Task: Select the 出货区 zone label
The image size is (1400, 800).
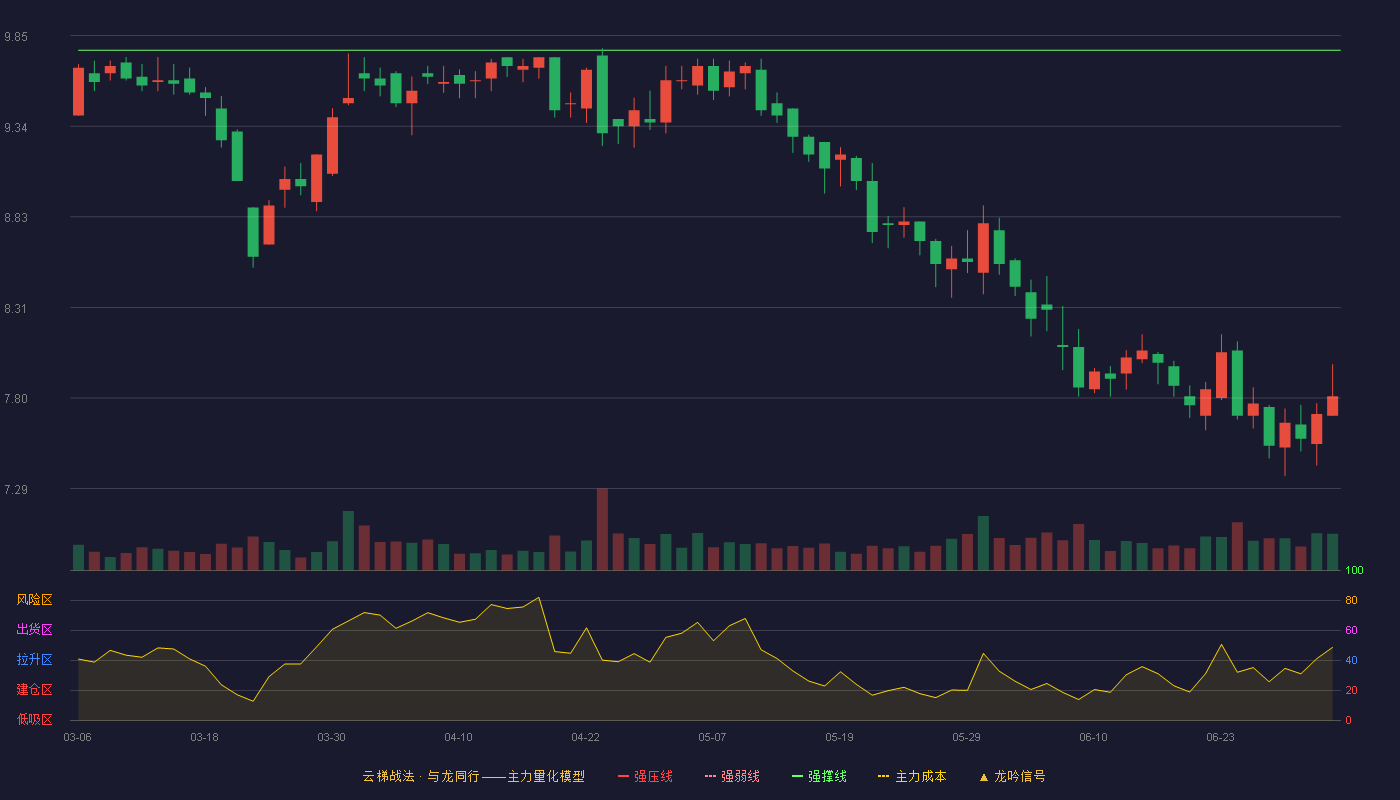Action: (34, 630)
